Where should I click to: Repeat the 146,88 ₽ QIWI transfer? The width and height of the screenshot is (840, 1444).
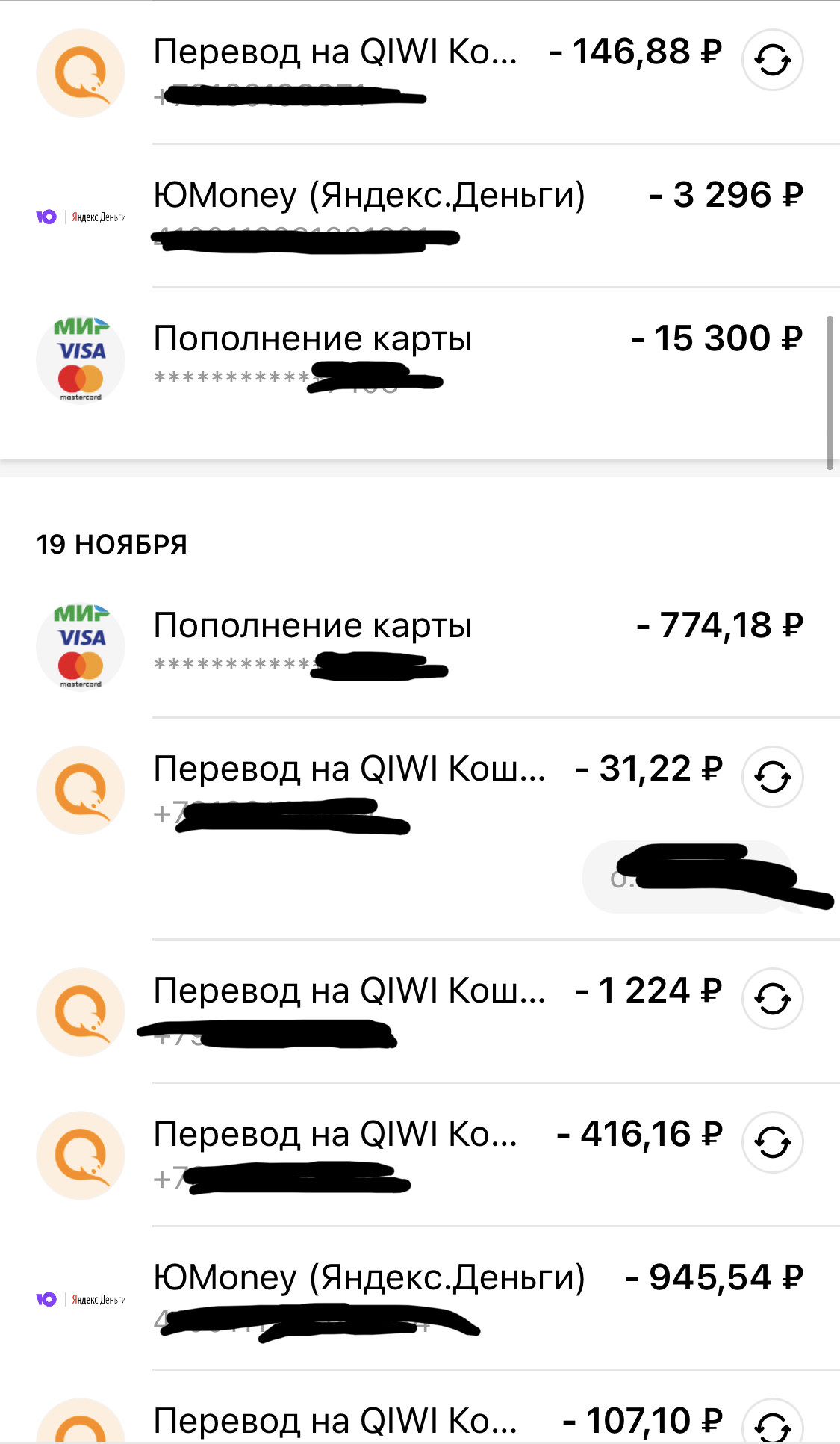(772, 60)
